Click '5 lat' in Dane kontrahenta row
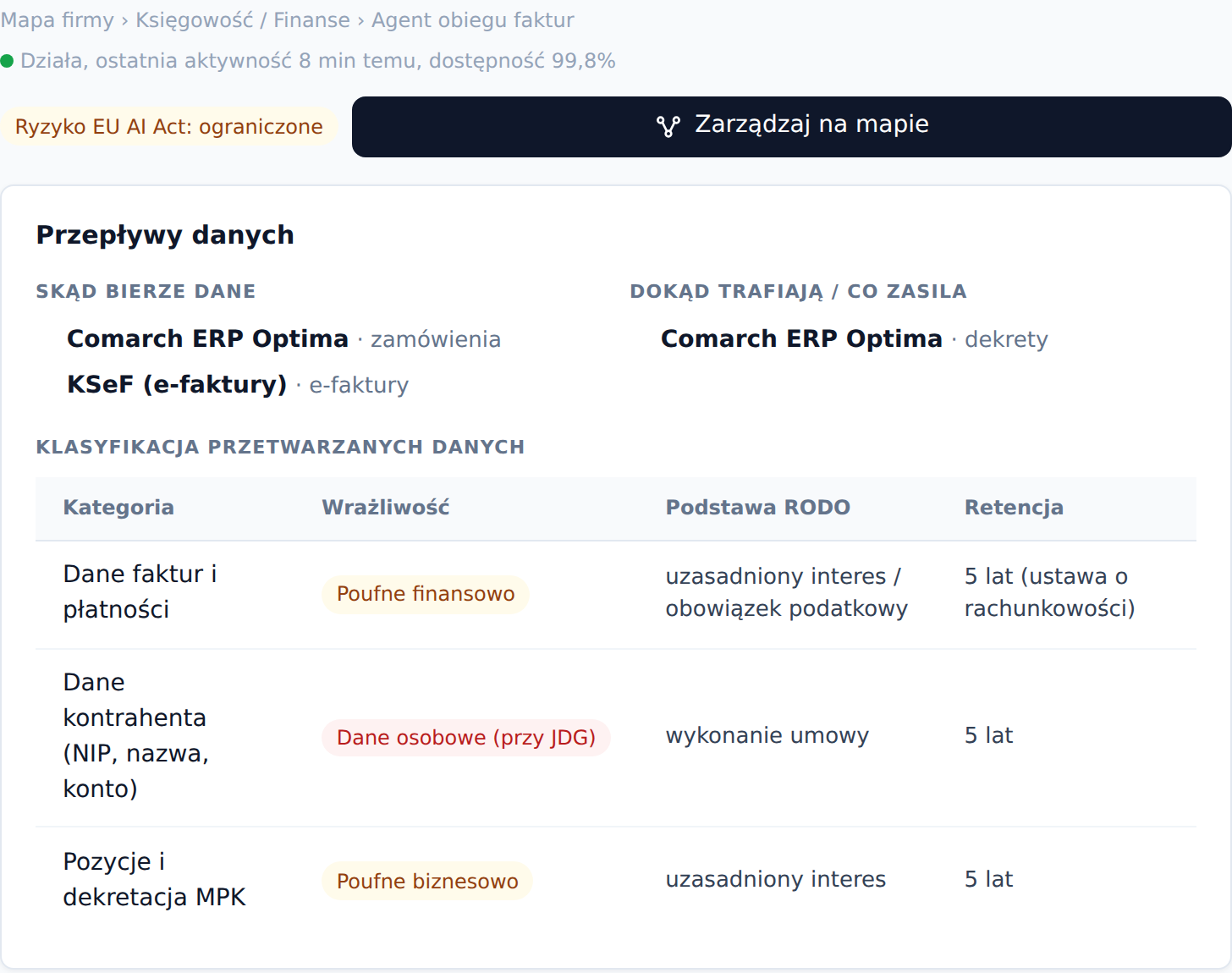The height and width of the screenshot is (973, 1232). (989, 736)
